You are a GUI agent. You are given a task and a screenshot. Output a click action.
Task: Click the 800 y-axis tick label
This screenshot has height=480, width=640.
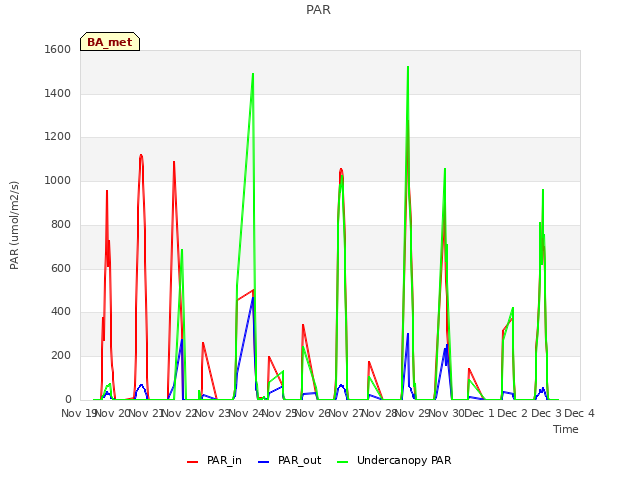click(61, 224)
